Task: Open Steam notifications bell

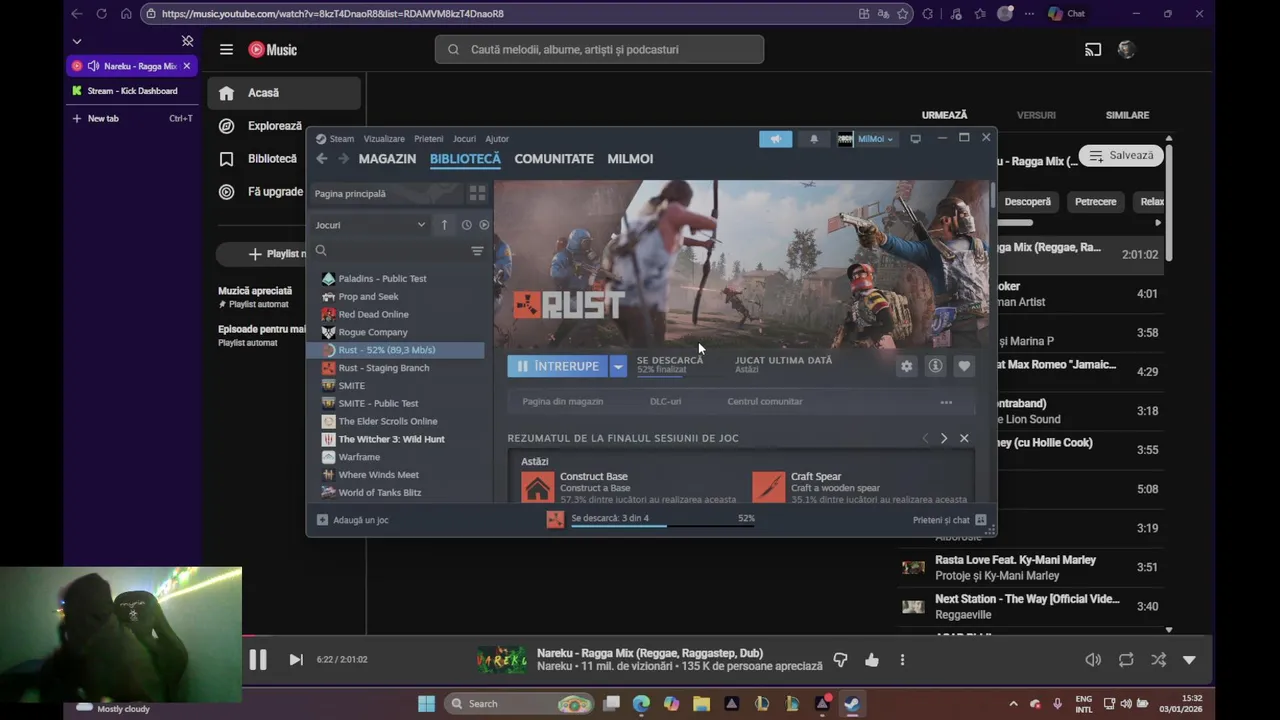Action: 814,139
